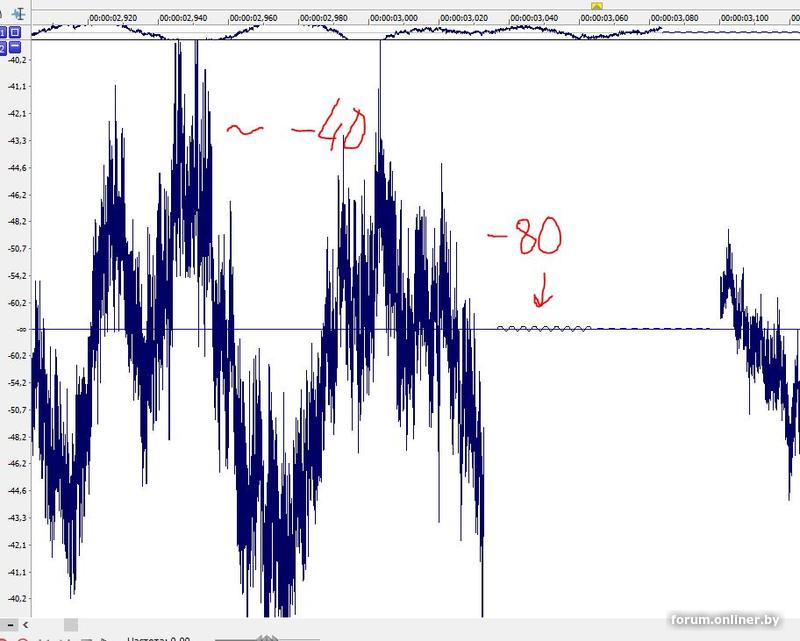The height and width of the screenshot is (641, 800).
Task: Click the waveform edit tool icon
Action: coord(19,13)
